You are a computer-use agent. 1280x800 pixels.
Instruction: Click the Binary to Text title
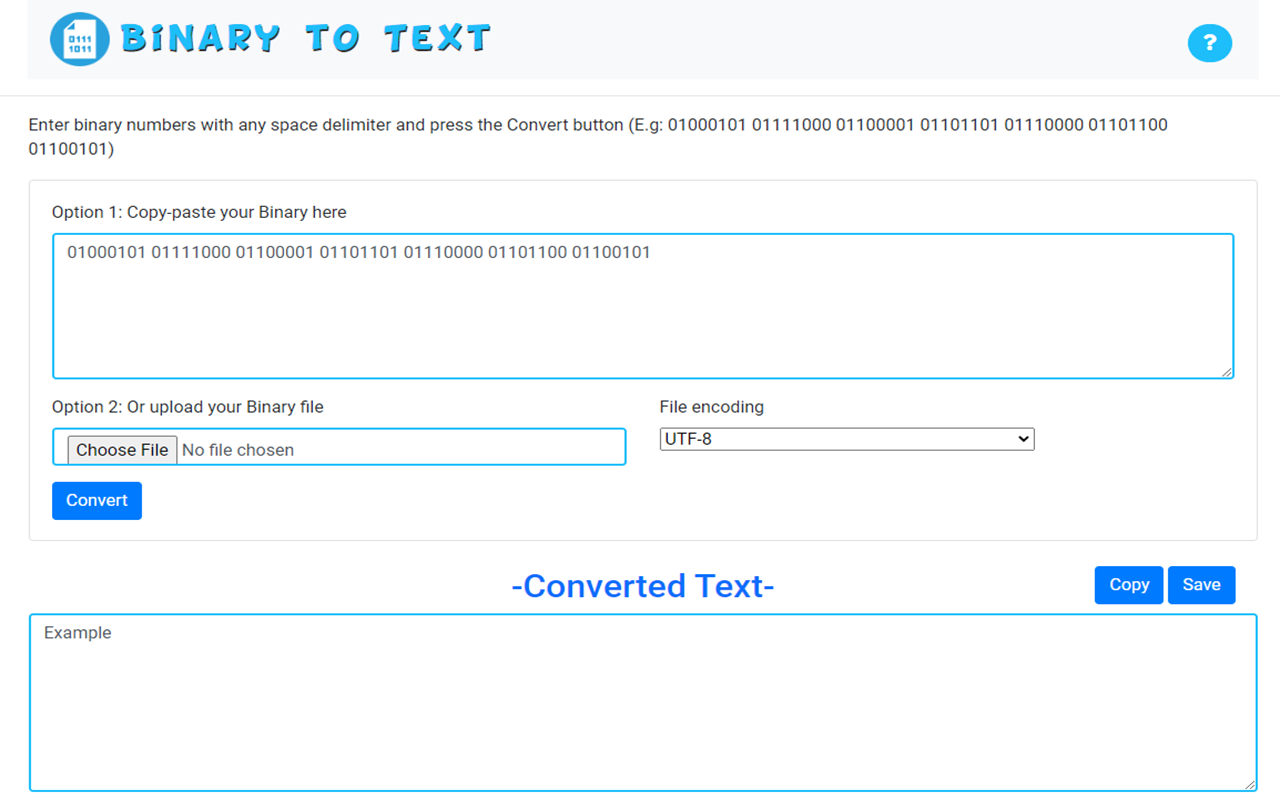point(306,39)
